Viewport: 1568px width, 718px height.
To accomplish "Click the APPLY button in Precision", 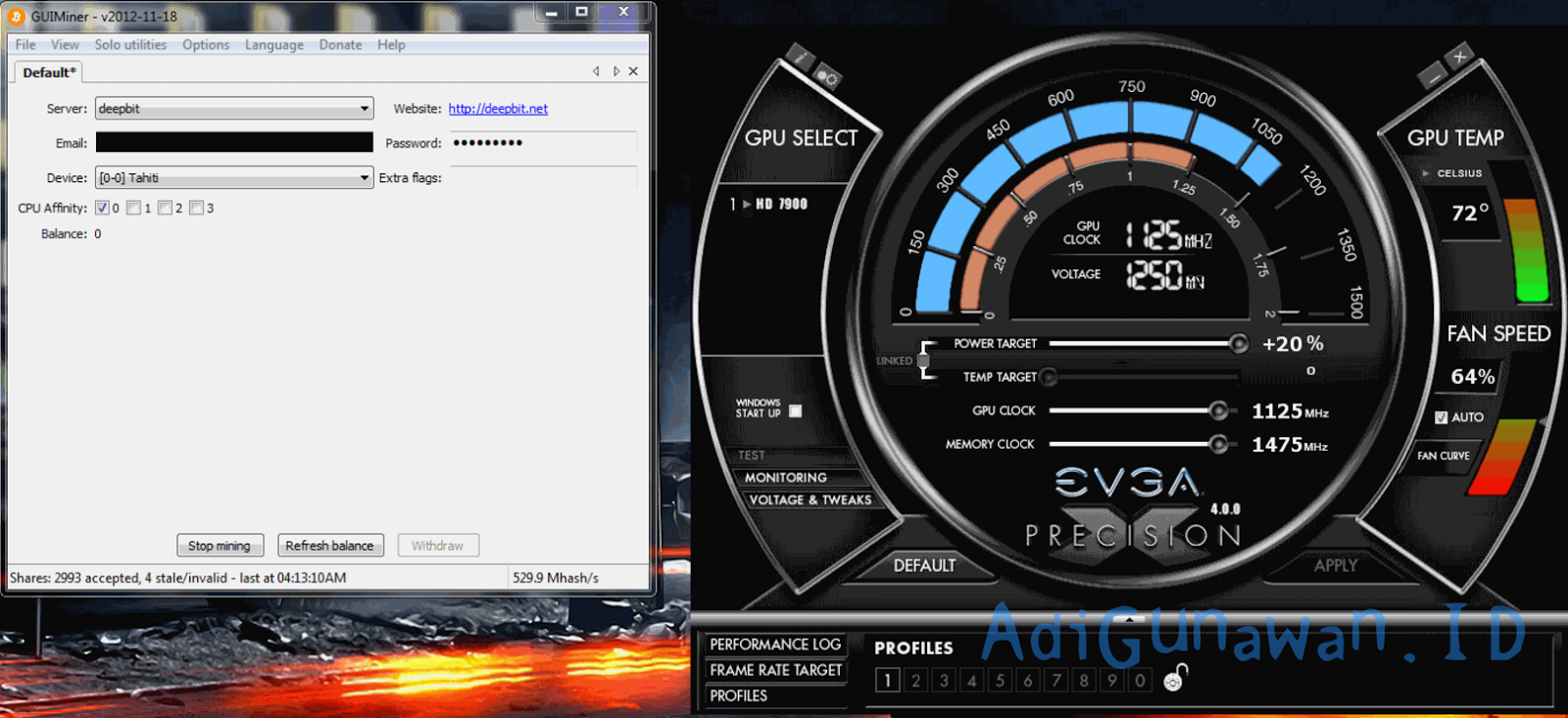I will coord(1336,565).
